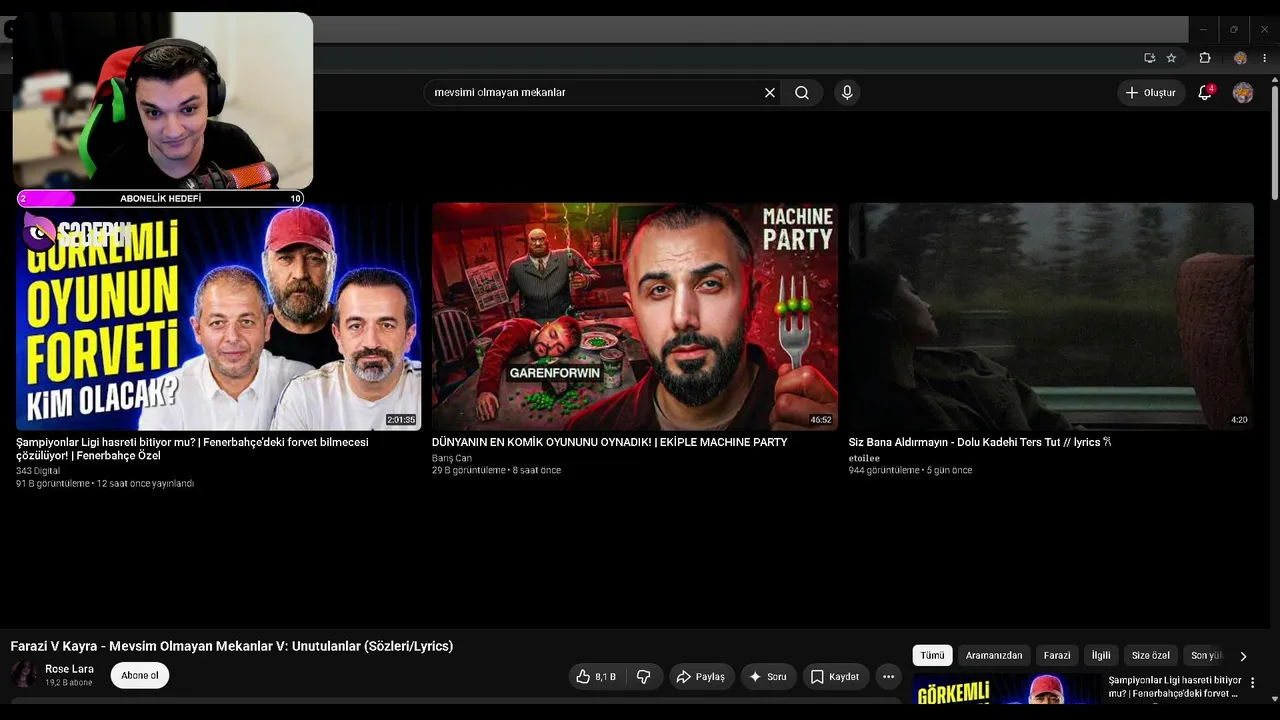Open the Görkemli Oyunun Forveti thumbnail

click(219, 317)
